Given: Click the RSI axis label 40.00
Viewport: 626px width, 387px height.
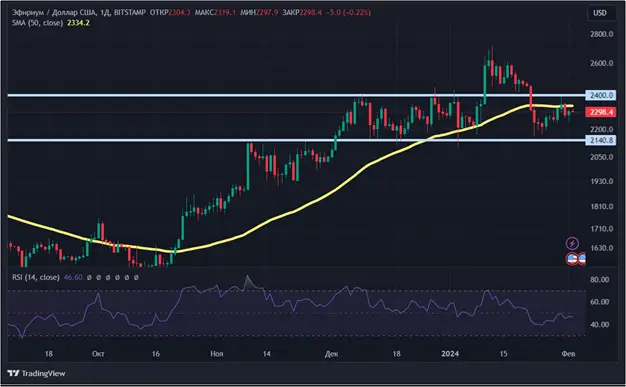Looking at the screenshot, I should point(600,324).
